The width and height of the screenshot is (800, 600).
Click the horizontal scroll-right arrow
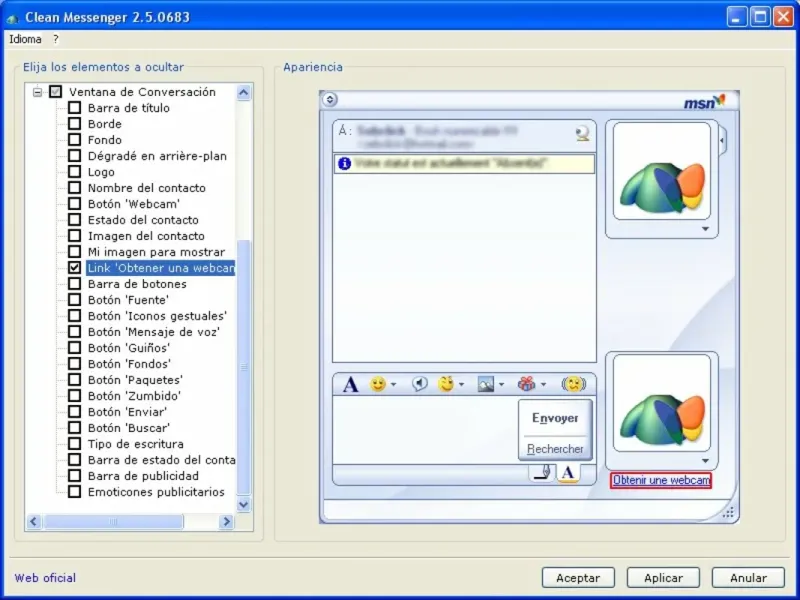coord(227,521)
